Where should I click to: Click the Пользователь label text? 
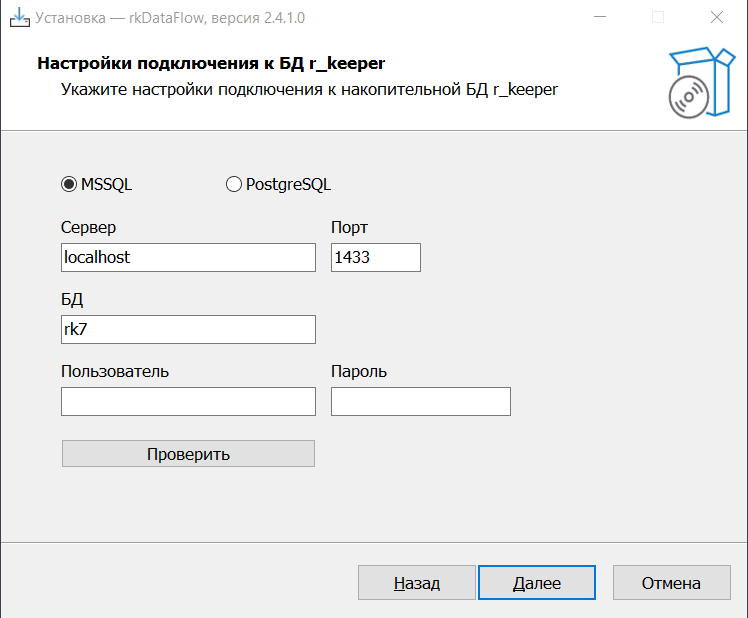(115, 372)
